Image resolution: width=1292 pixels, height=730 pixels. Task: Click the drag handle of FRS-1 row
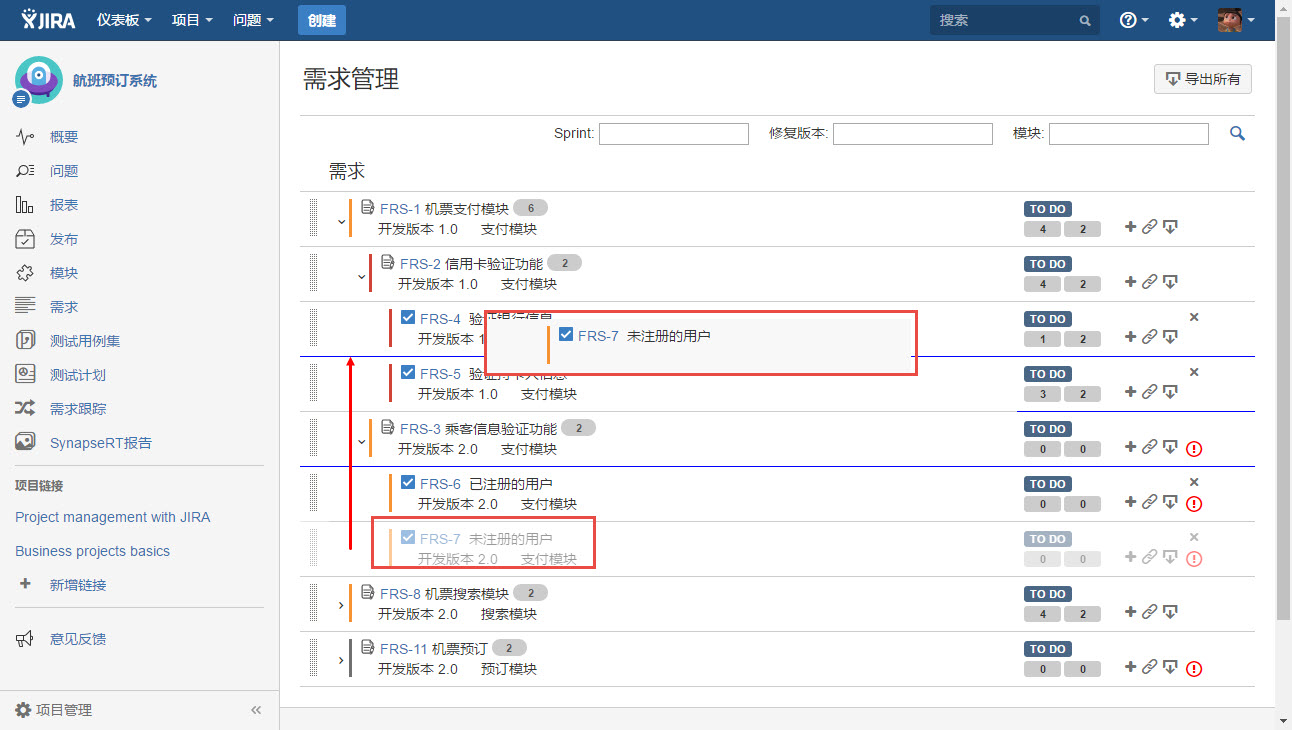pos(314,219)
